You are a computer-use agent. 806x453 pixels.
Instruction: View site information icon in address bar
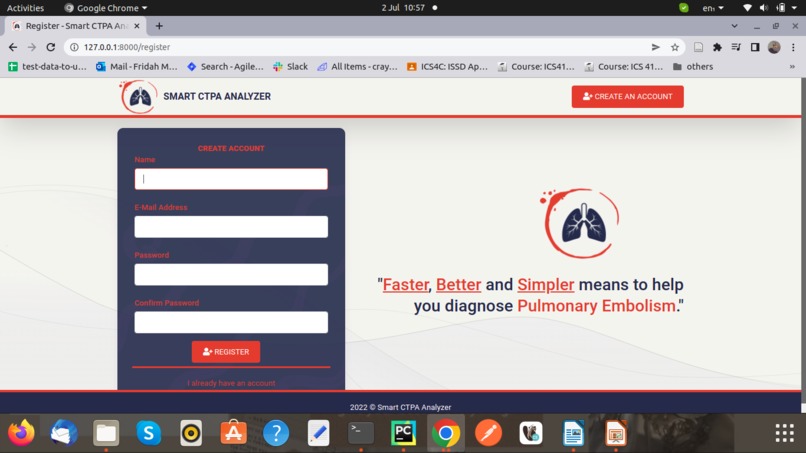74,47
